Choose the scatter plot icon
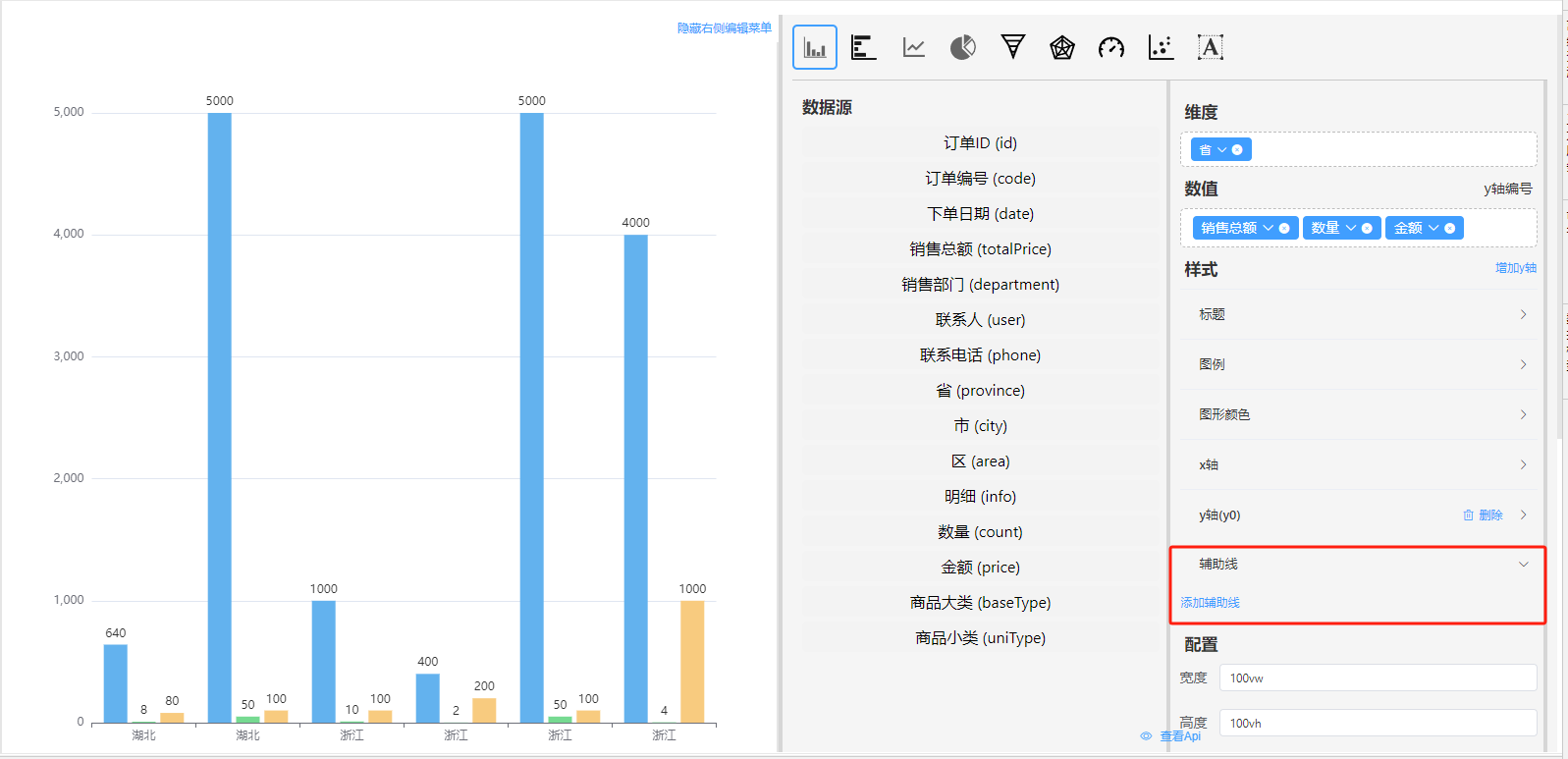This screenshot has width=1568, height=759. tap(1161, 47)
